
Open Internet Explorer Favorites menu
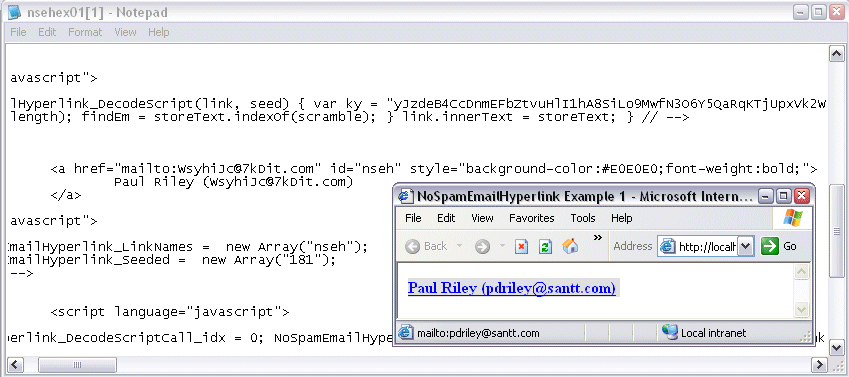point(532,218)
